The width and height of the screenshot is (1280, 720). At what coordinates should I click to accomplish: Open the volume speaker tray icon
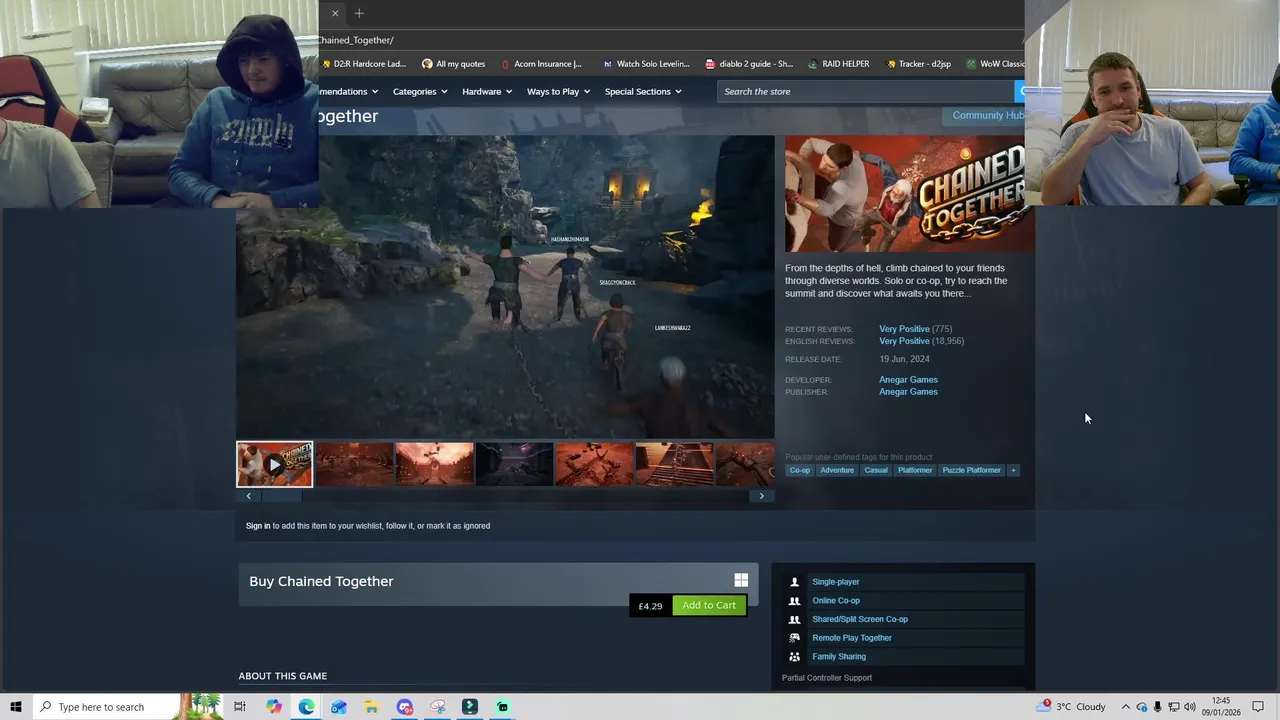tap(1190, 707)
